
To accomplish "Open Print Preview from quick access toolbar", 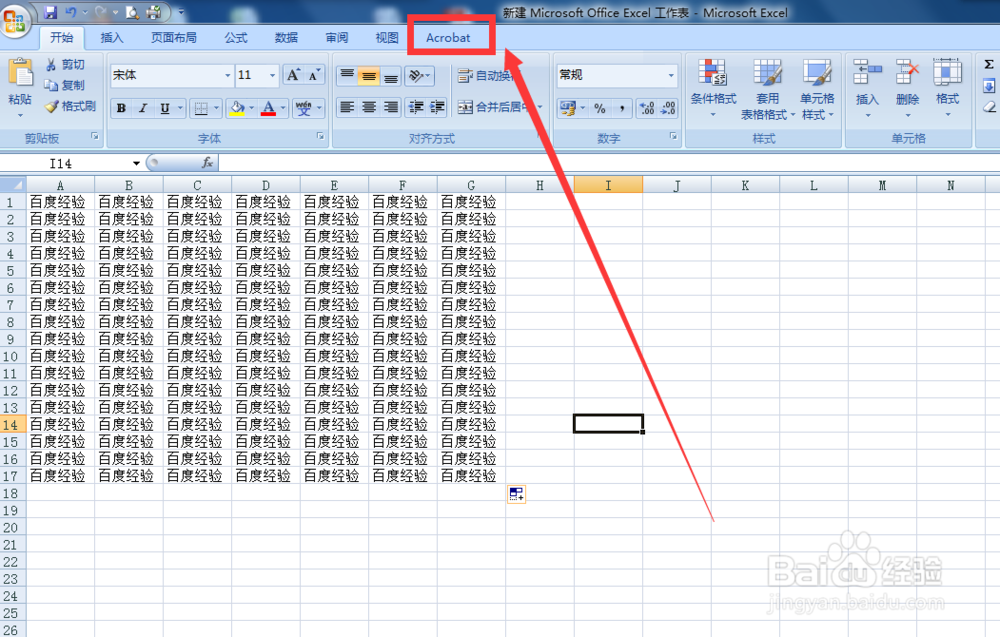I will coord(132,12).
